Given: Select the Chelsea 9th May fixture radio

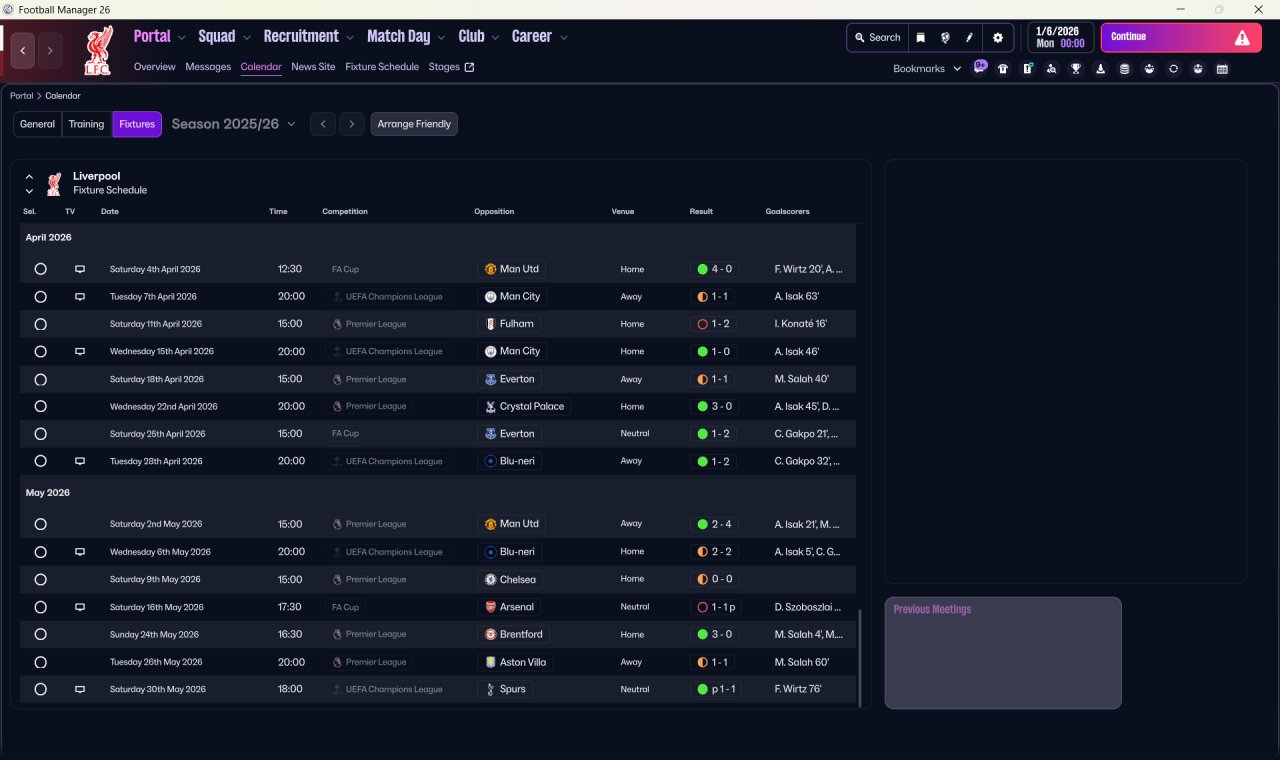Looking at the screenshot, I should (40, 579).
